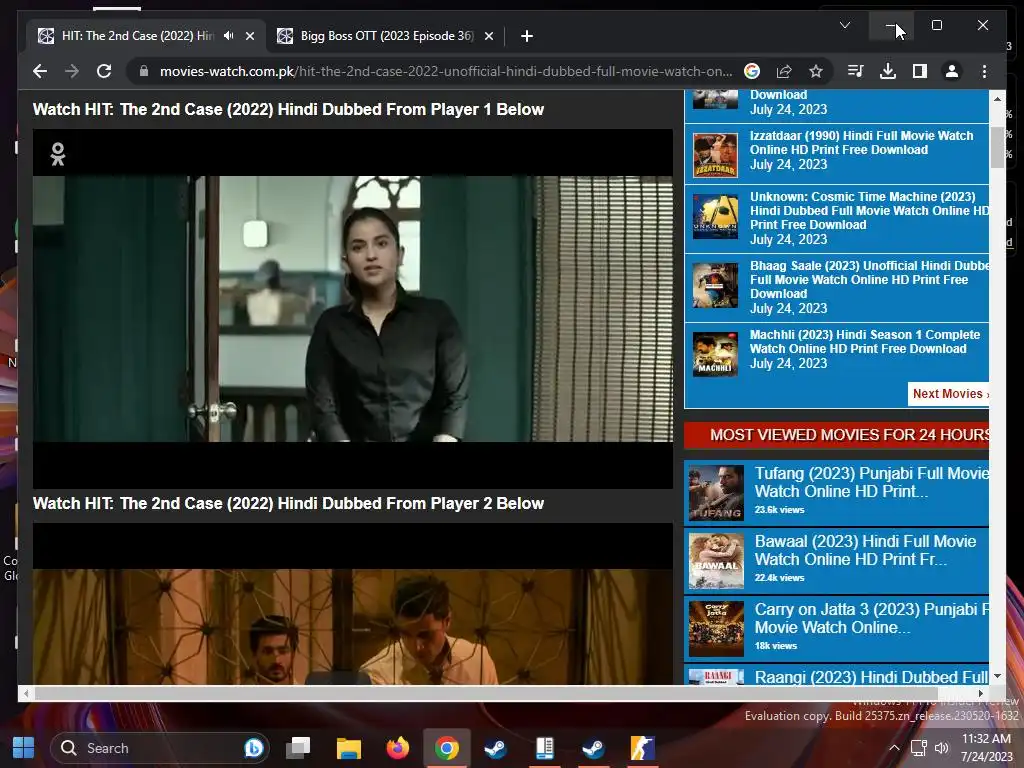Switch to Bigg Boss OTT tab
1024x768 pixels.
coord(385,36)
